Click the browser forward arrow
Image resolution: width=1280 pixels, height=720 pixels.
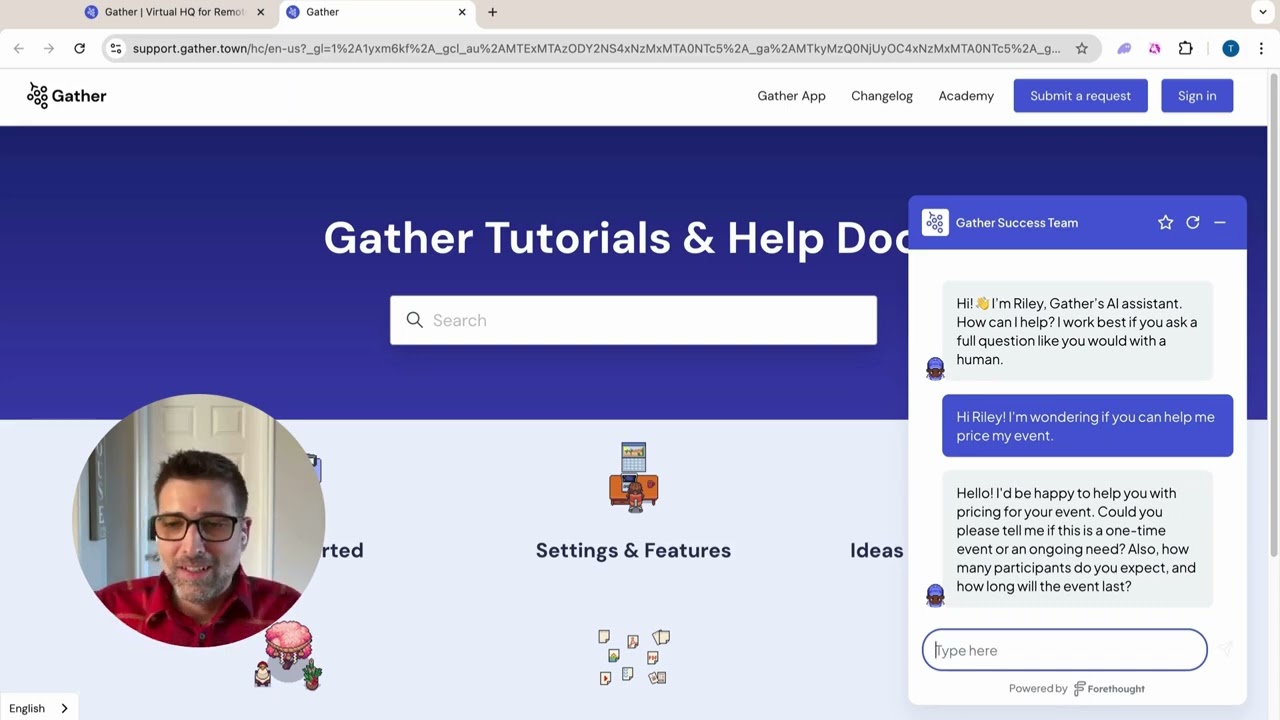click(x=49, y=48)
